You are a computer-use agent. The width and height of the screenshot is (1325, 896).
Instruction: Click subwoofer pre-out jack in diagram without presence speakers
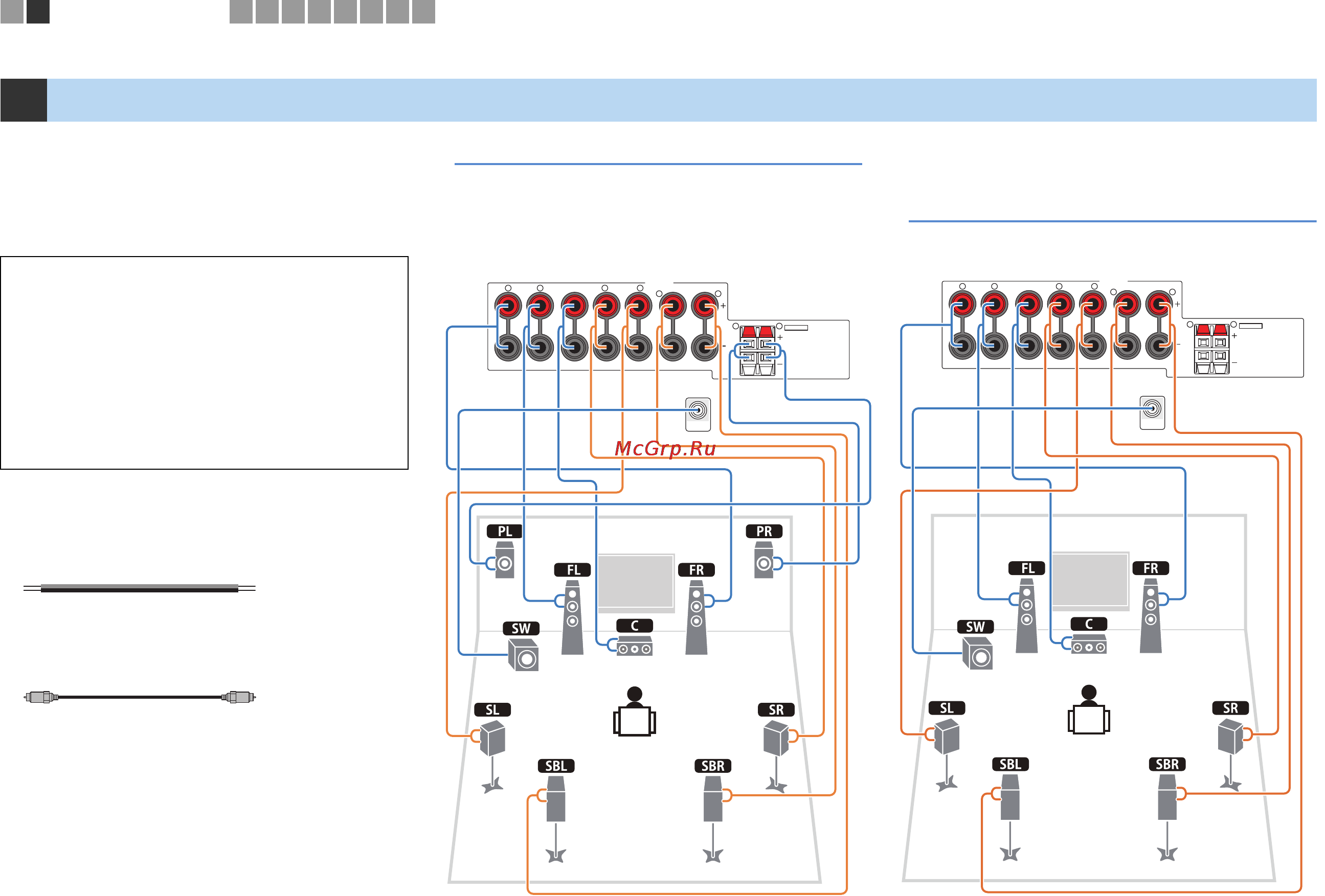coord(1152,412)
